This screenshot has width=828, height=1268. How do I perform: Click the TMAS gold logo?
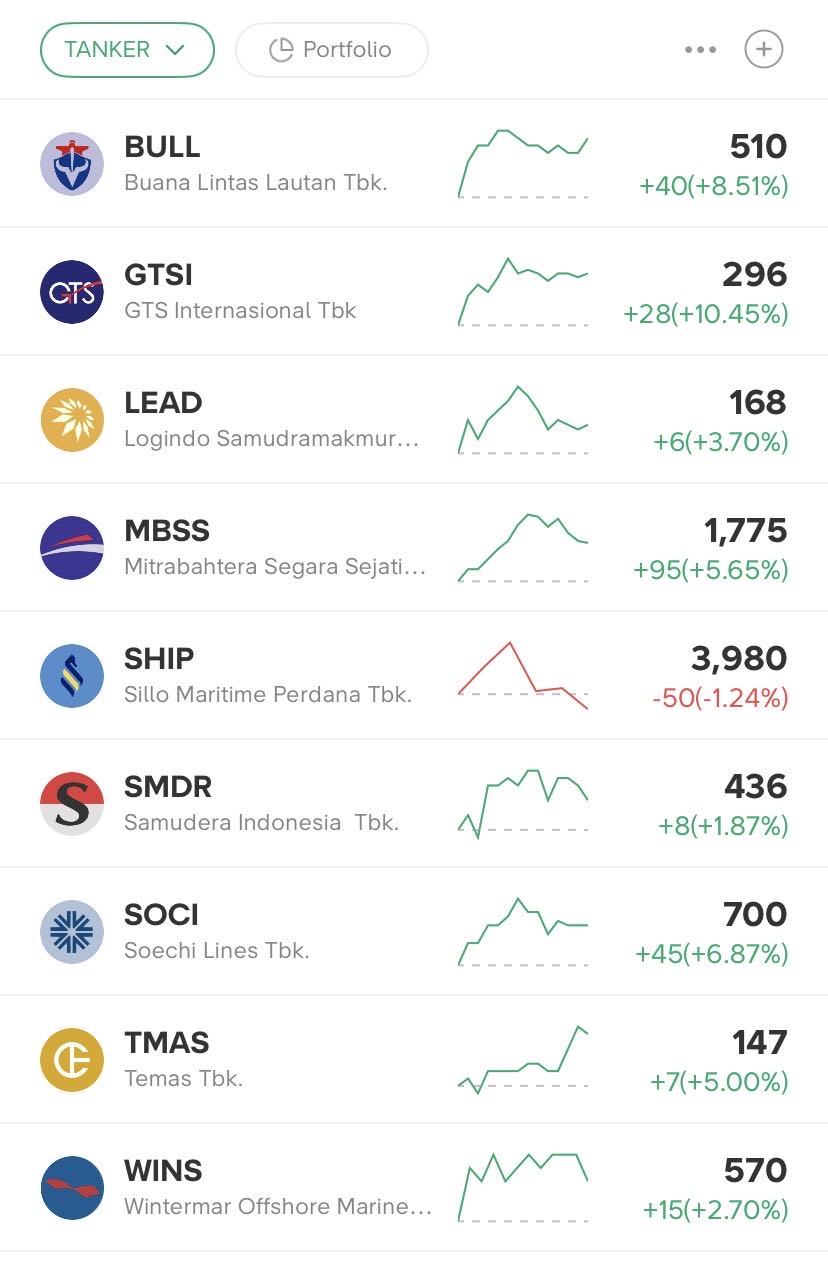point(72,1060)
